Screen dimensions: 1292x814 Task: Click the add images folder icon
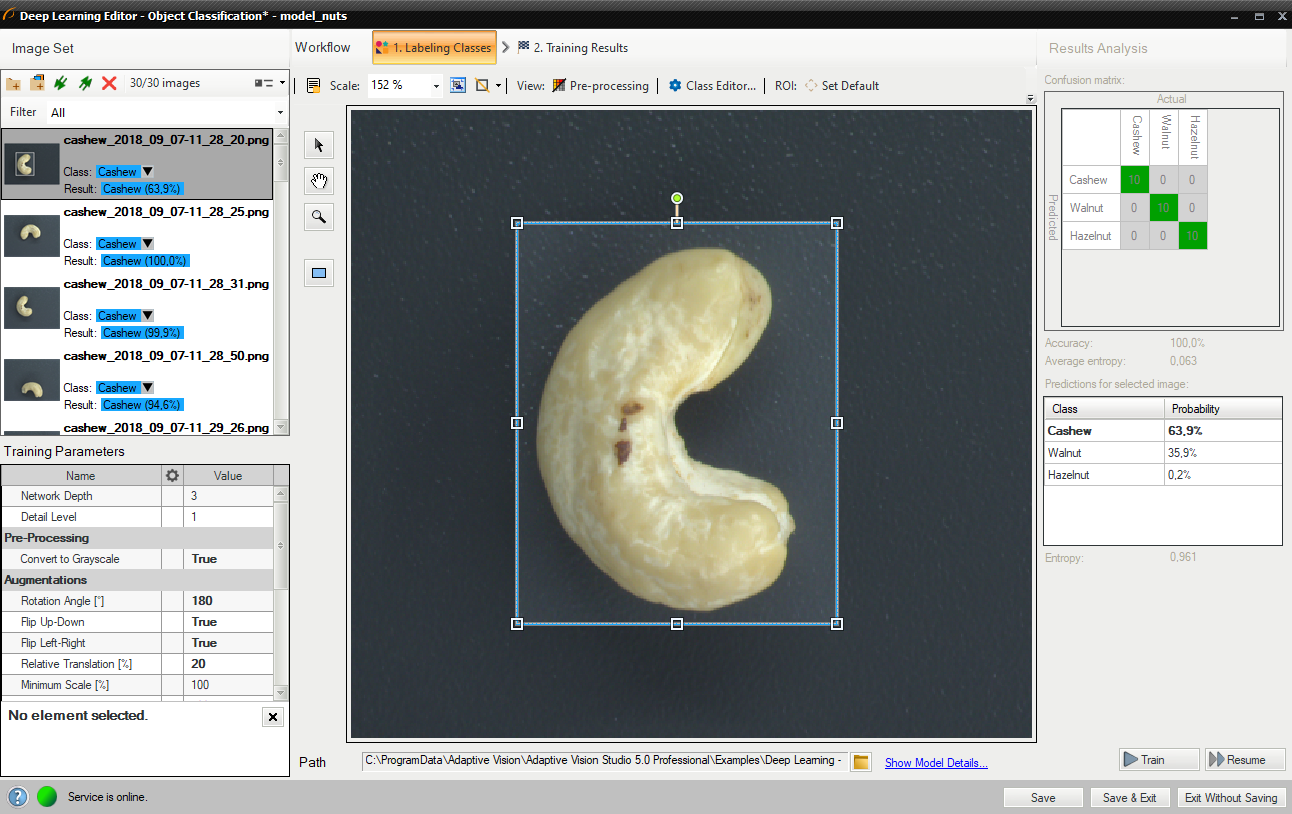[14, 84]
